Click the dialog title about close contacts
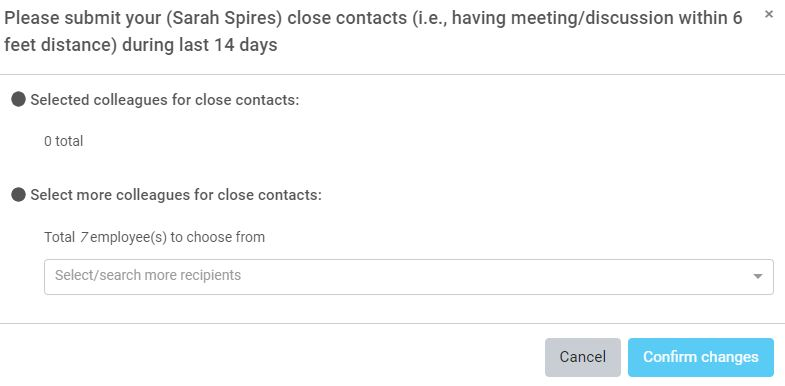 373,32
